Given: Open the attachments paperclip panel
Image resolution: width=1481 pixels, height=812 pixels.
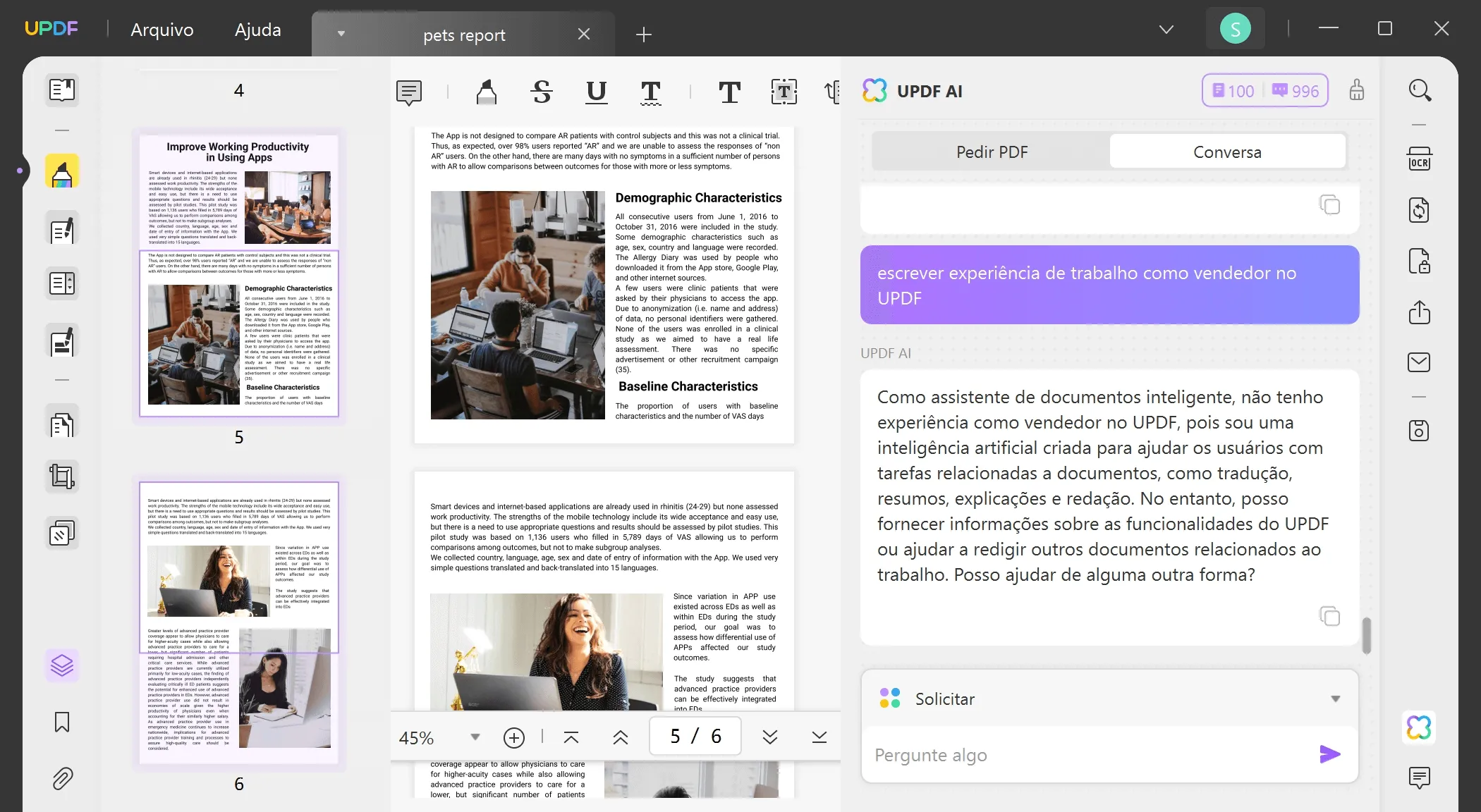Looking at the screenshot, I should pyautogui.click(x=62, y=778).
